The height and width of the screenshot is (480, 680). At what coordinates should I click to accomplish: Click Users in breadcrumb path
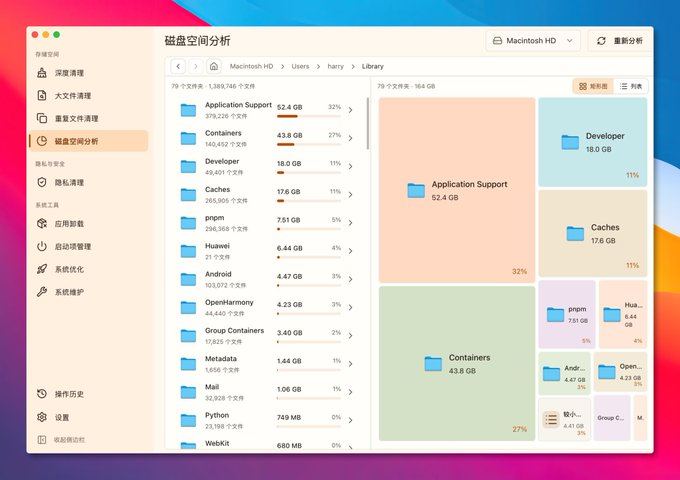pos(300,66)
